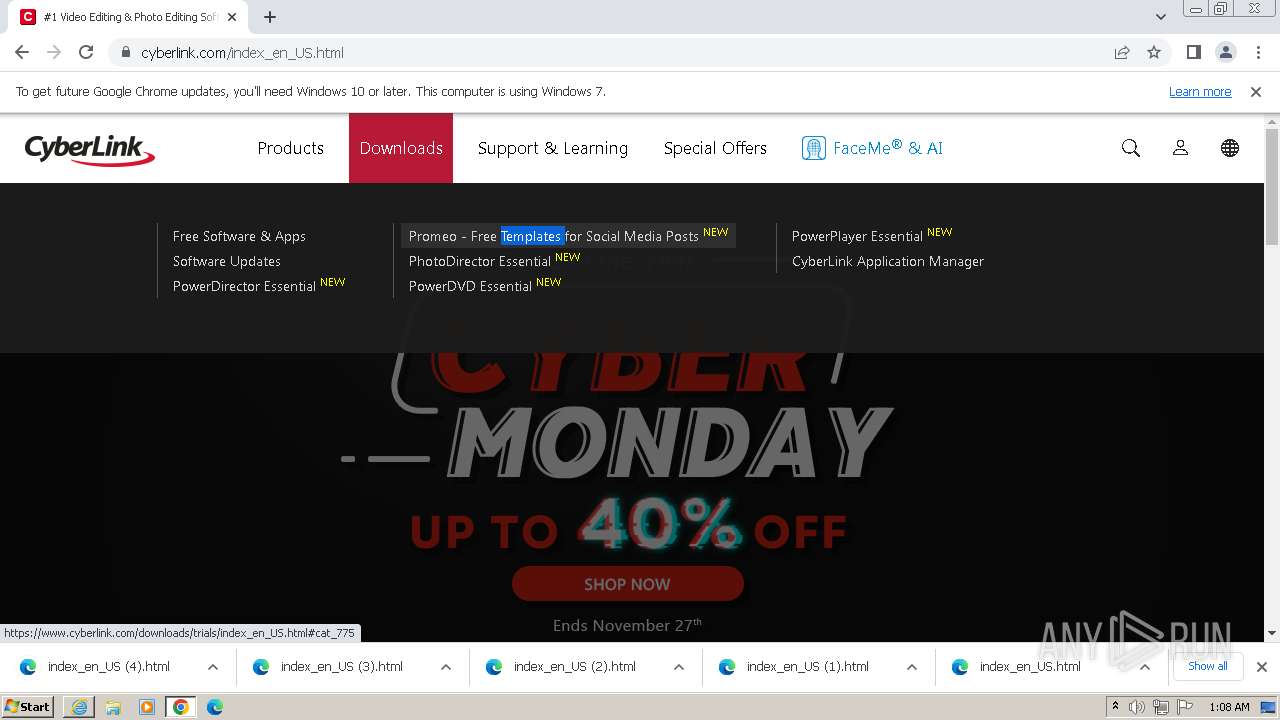
Task: Open Internet Explorer from the taskbar
Action: point(79,707)
